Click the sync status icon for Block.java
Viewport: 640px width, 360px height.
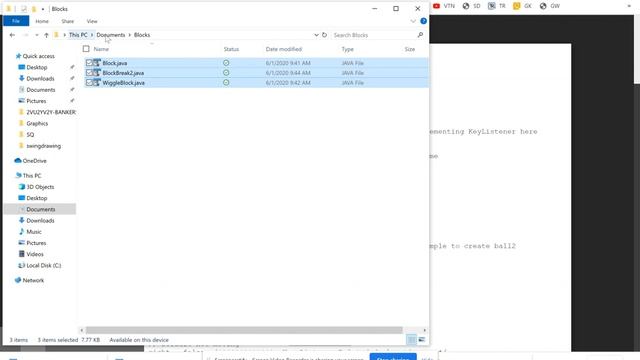pos(226,63)
